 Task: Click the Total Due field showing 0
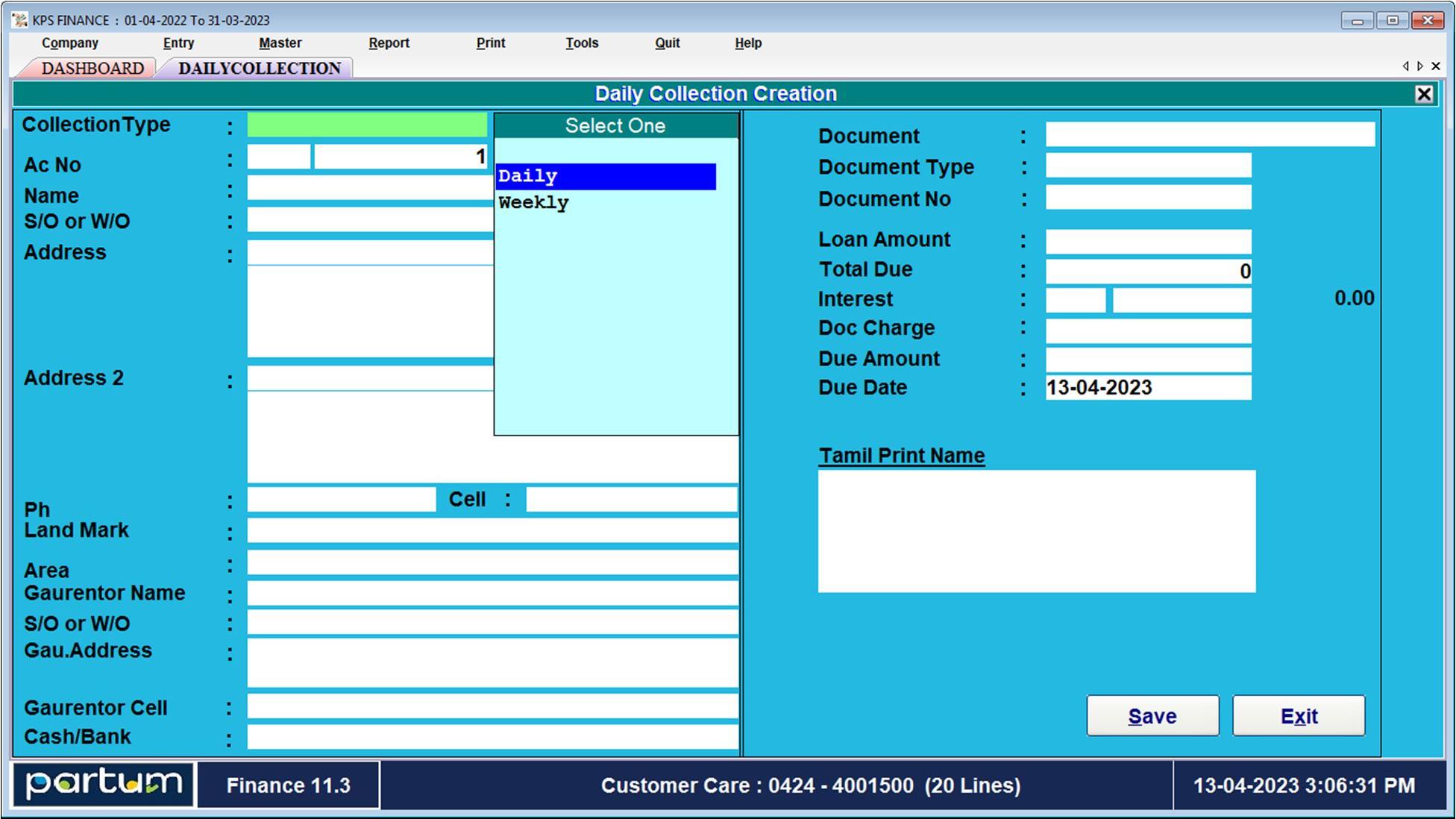point(1148,271)
